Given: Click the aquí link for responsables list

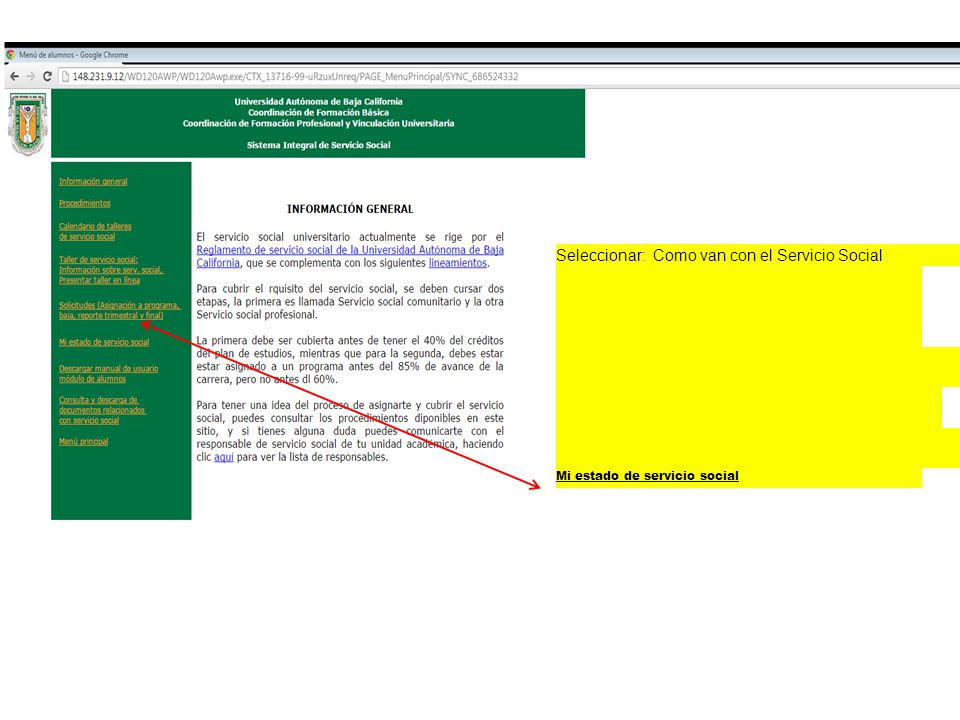Looking at the screenshot, I should coord(223,457).
